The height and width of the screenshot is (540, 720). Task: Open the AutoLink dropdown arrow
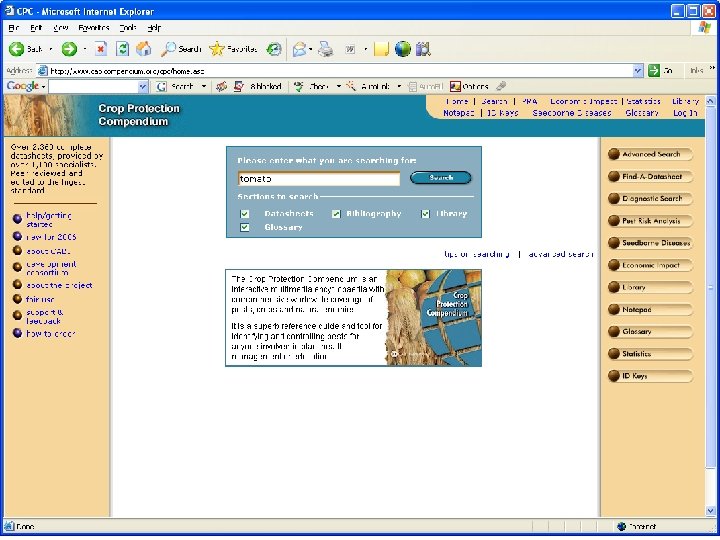[x=399, y=86]
